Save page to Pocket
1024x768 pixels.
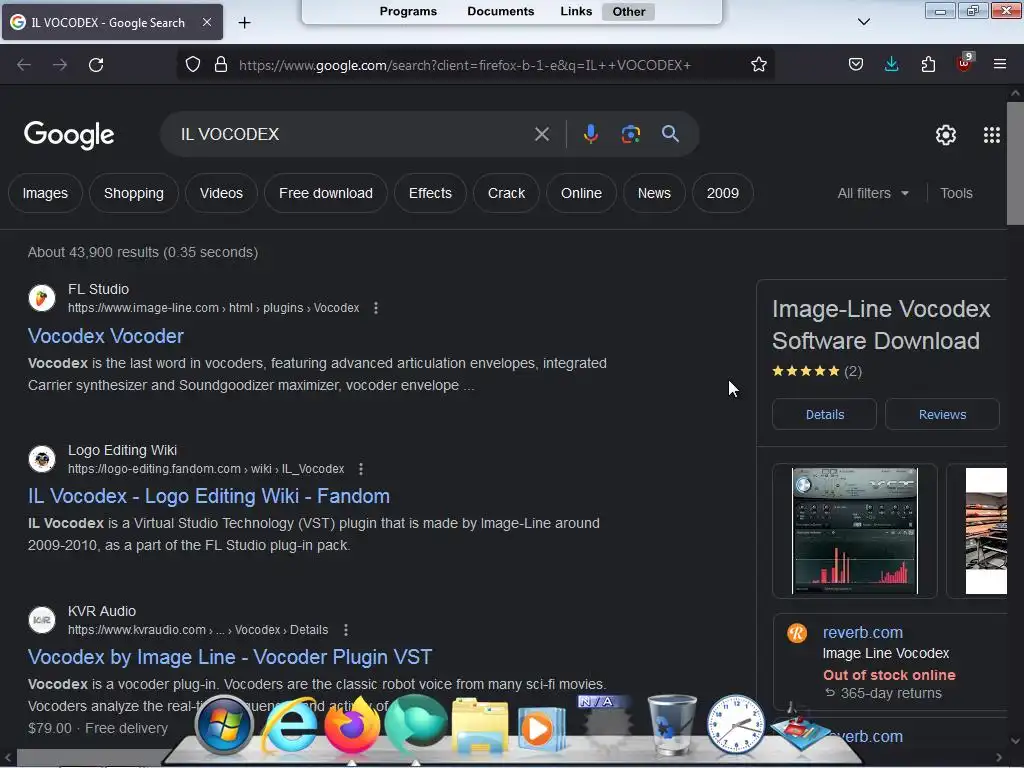[856, 65]
